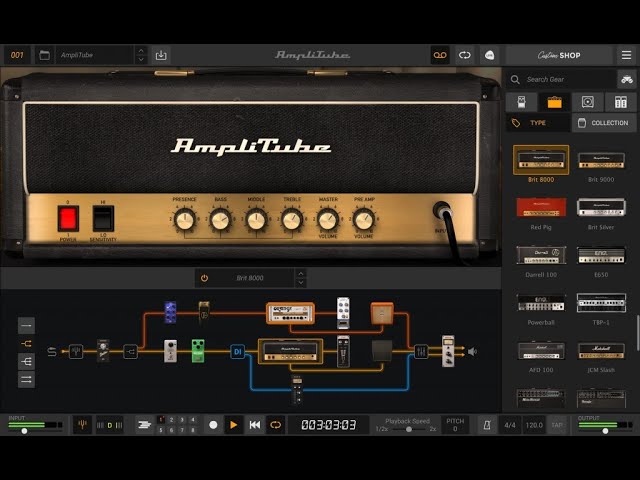Open the tuner icon in bottom bar

(82, 425)
